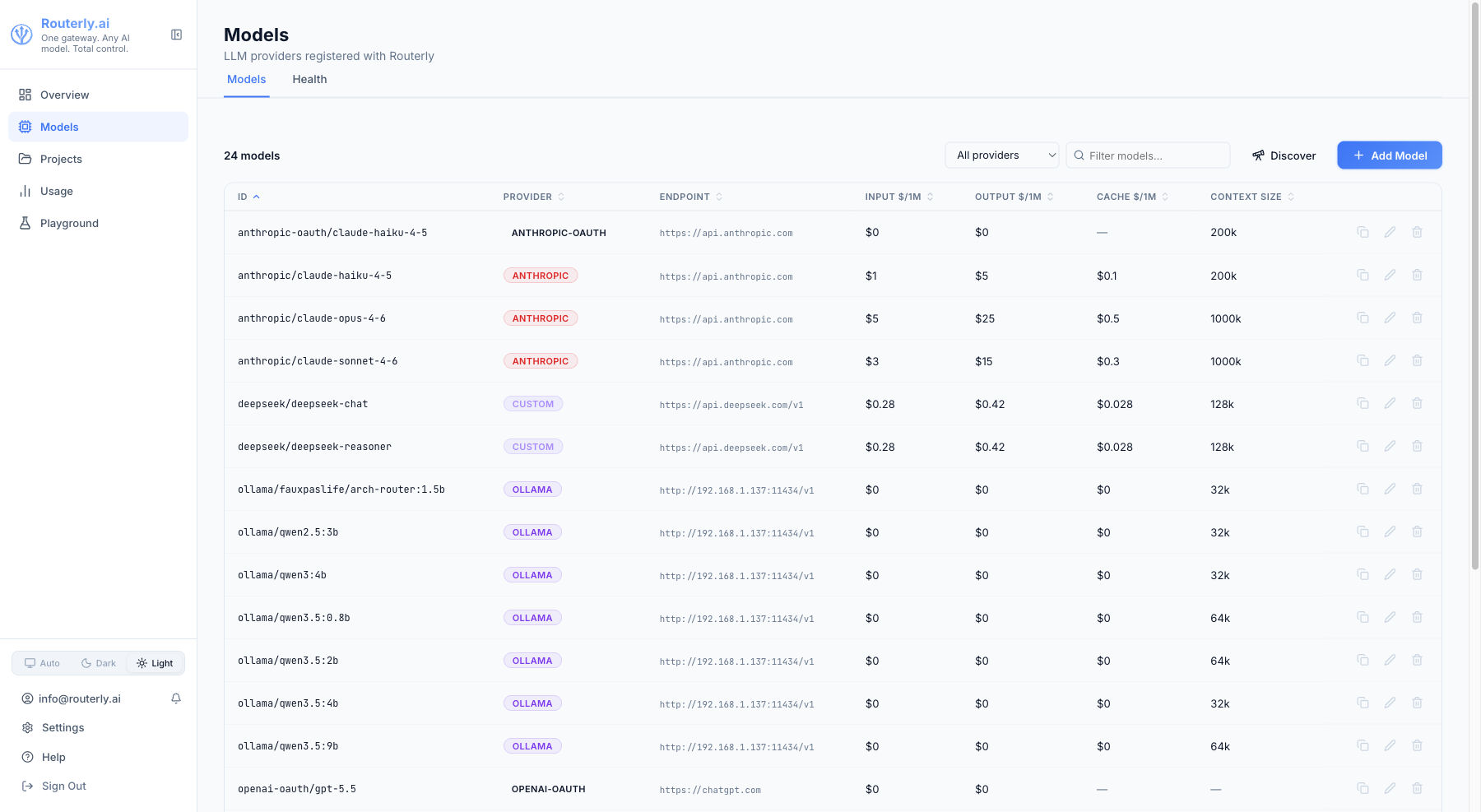Select the Light theme option
The height and width of the screenshot is (812, 1481).
pyautogui.click(x=155, y=663)
